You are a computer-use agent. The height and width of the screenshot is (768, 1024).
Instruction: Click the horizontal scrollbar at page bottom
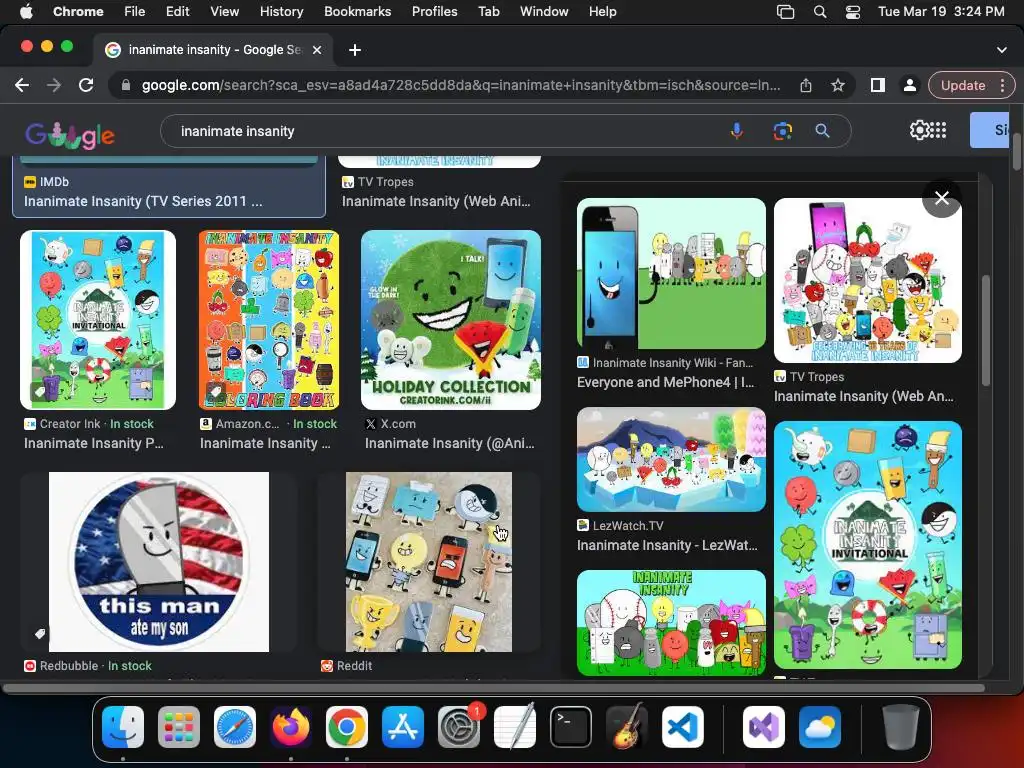(x=493, y=688)
